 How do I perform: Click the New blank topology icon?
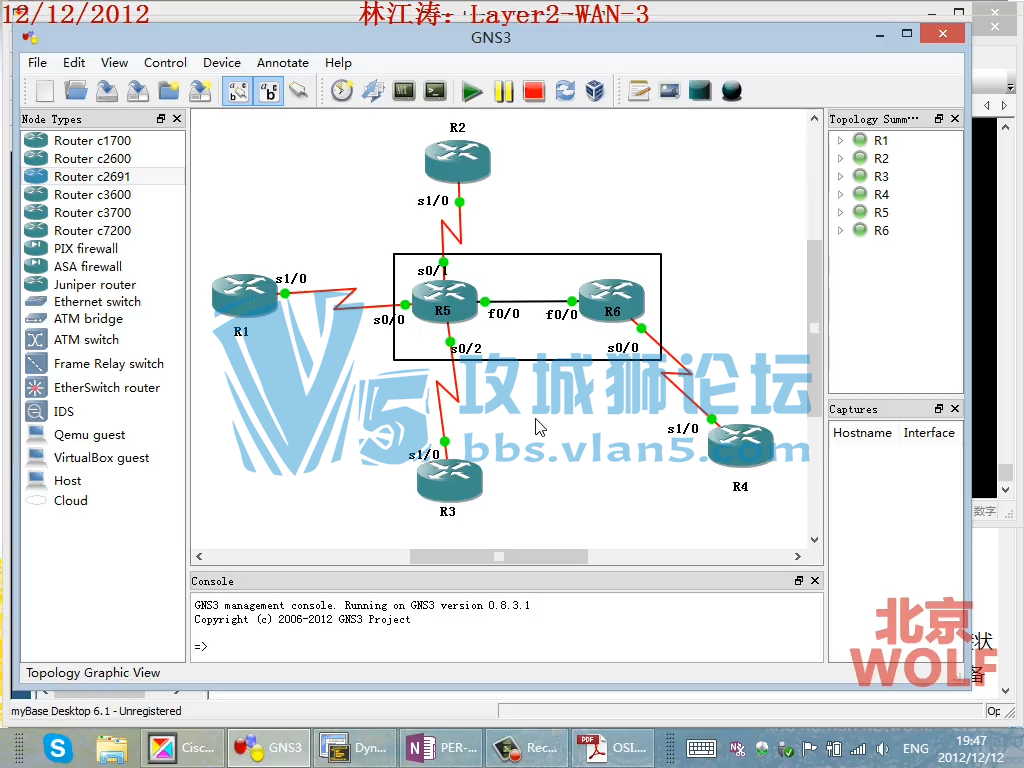[45, 91]
